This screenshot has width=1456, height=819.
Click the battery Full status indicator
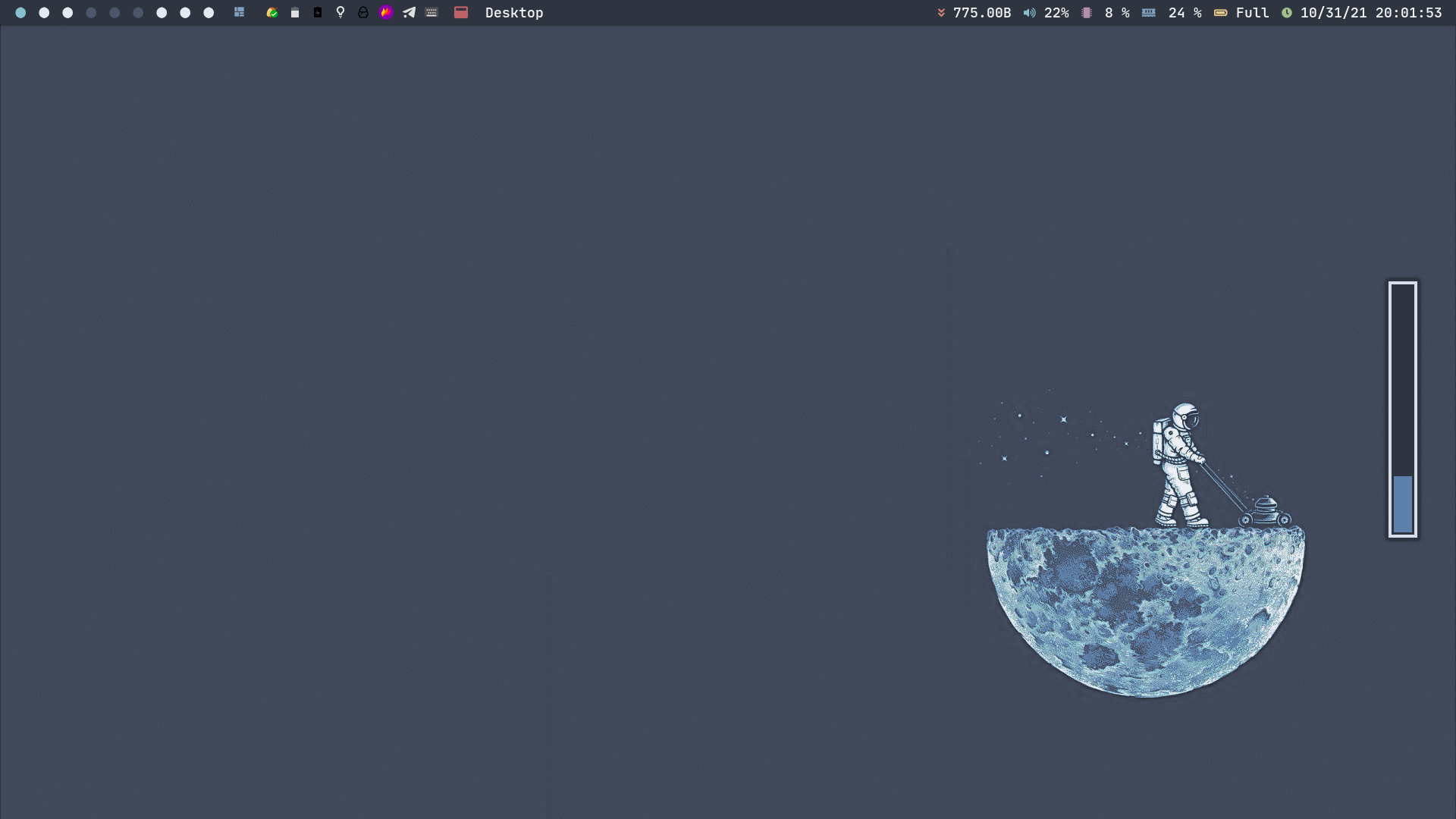(1252, 12)
